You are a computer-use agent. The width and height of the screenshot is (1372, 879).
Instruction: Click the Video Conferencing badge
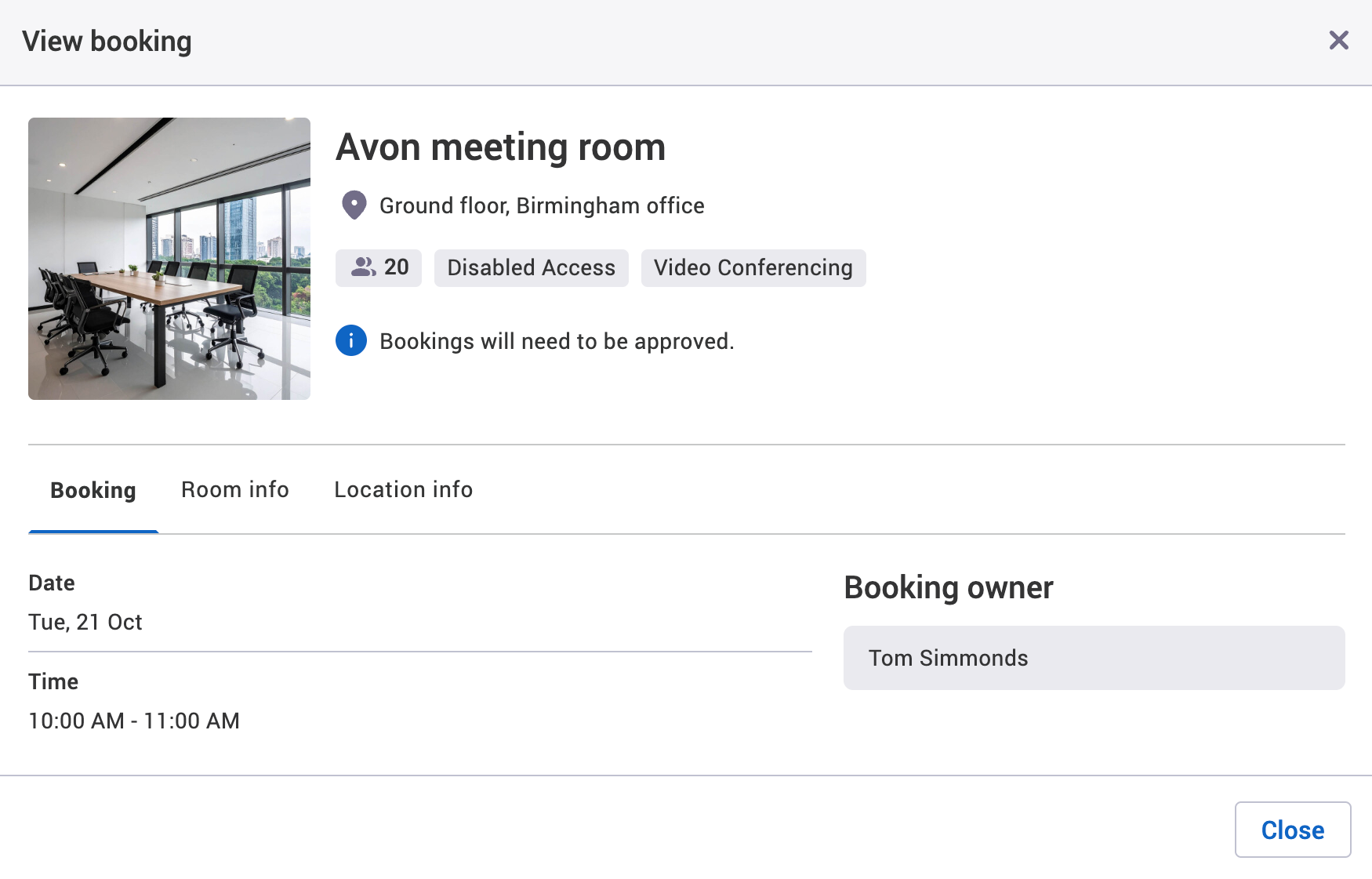click(753, 267)
